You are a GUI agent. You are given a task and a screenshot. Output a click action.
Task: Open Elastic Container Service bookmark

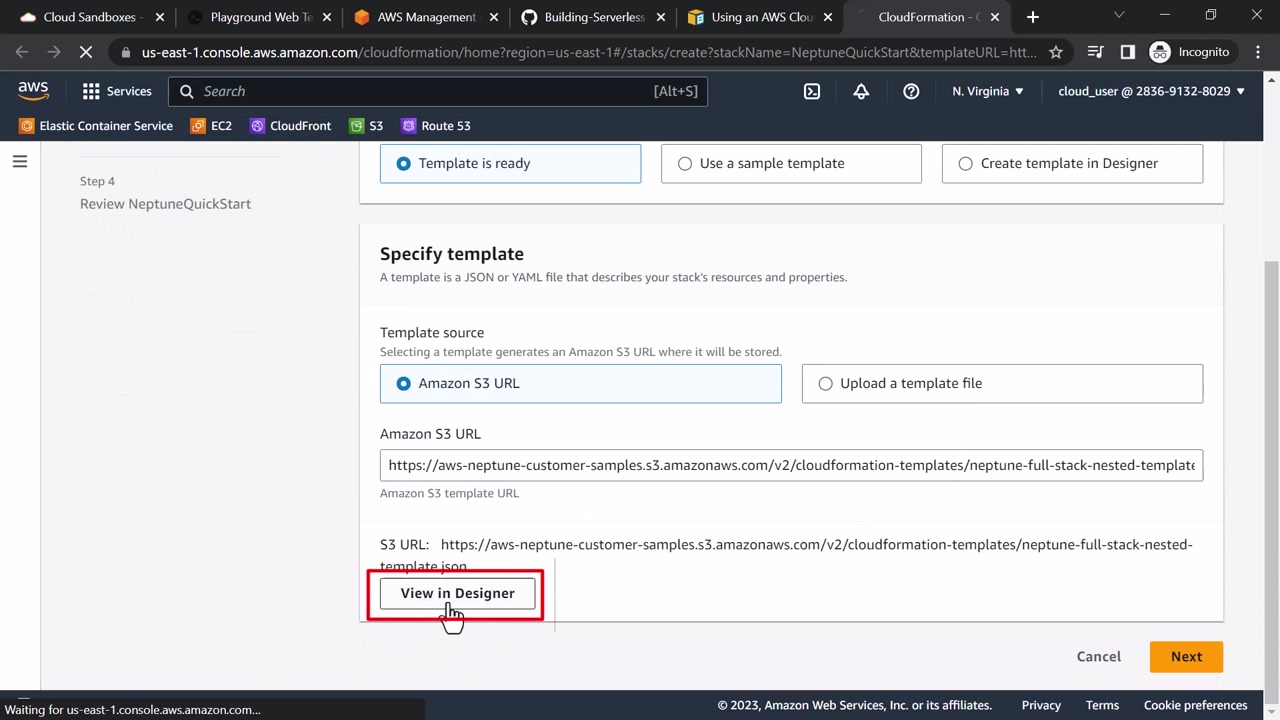click(x=96, y=126)
